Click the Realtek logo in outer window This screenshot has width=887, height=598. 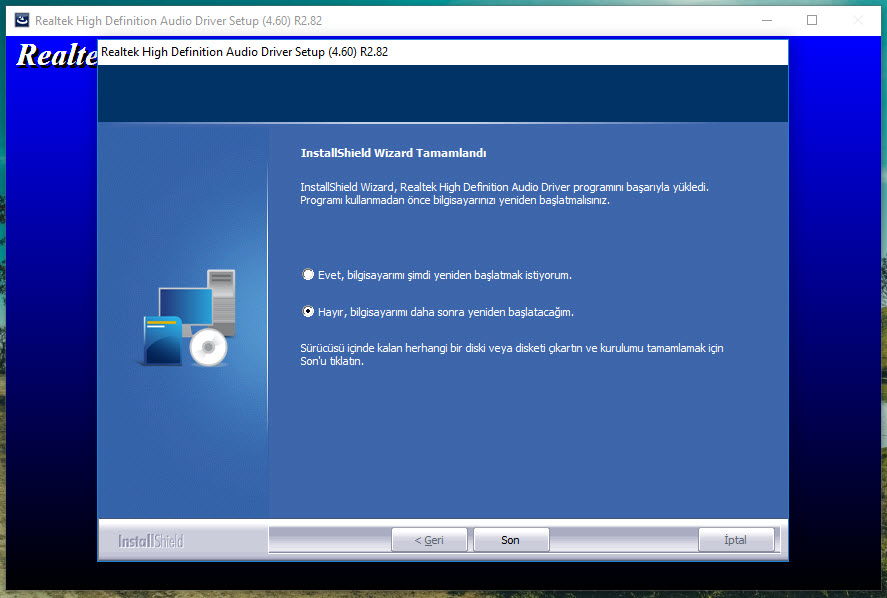[57, 55]
